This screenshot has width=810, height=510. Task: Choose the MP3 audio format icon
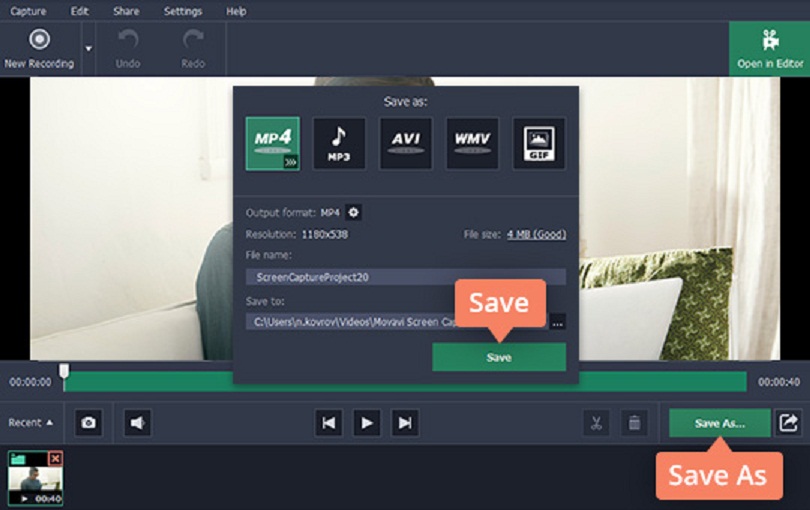(x=339, y=143)
